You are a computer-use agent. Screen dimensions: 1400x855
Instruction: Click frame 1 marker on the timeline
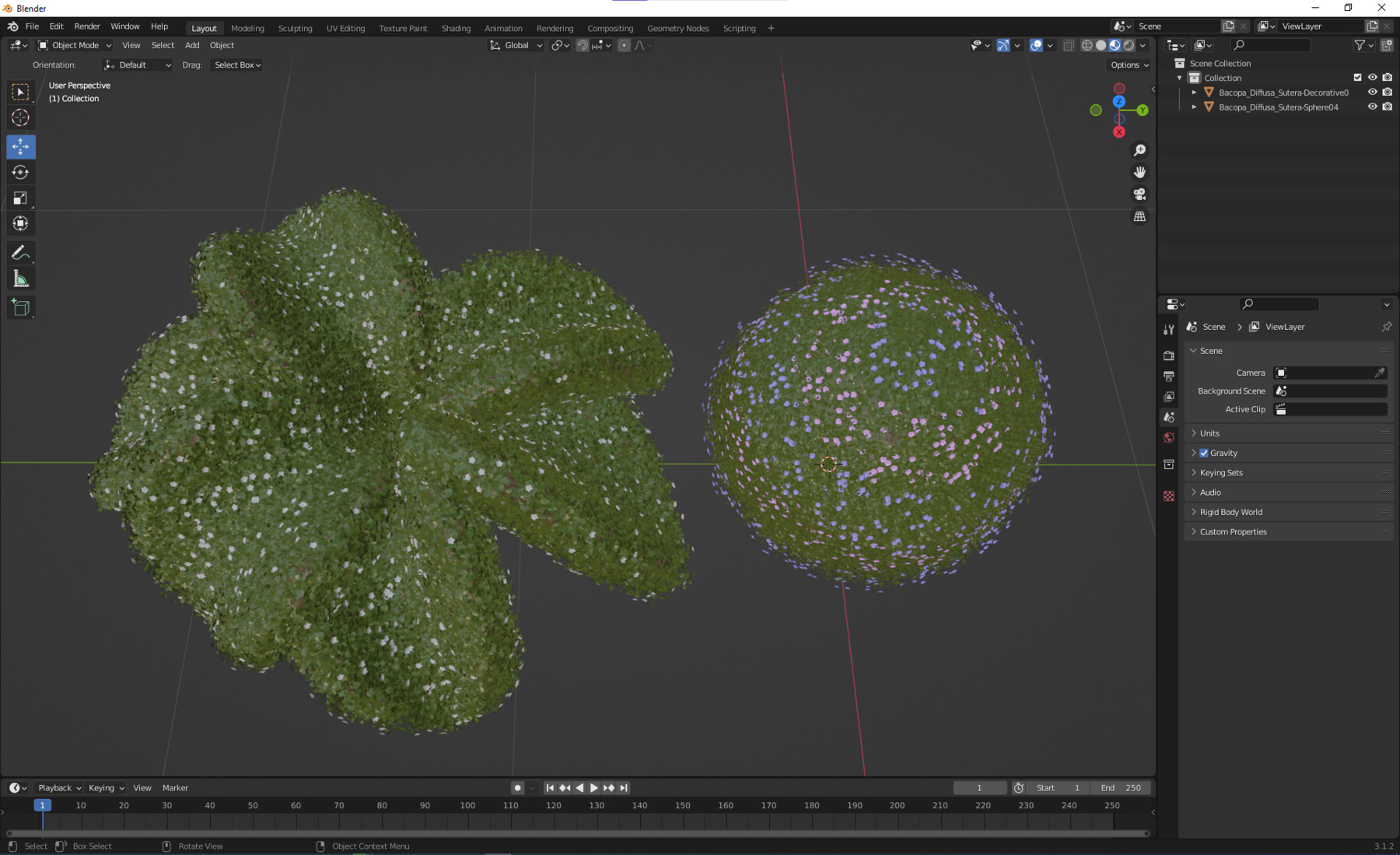43,805
